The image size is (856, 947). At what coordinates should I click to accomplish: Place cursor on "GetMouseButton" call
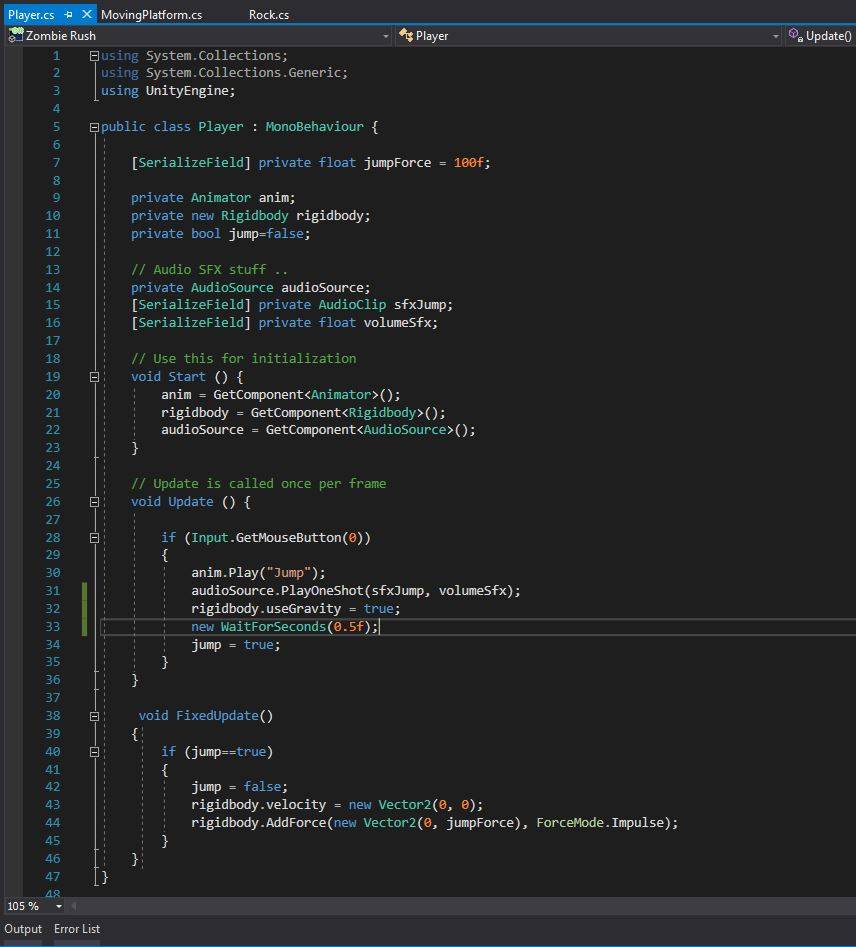click(x=289, y=538)
